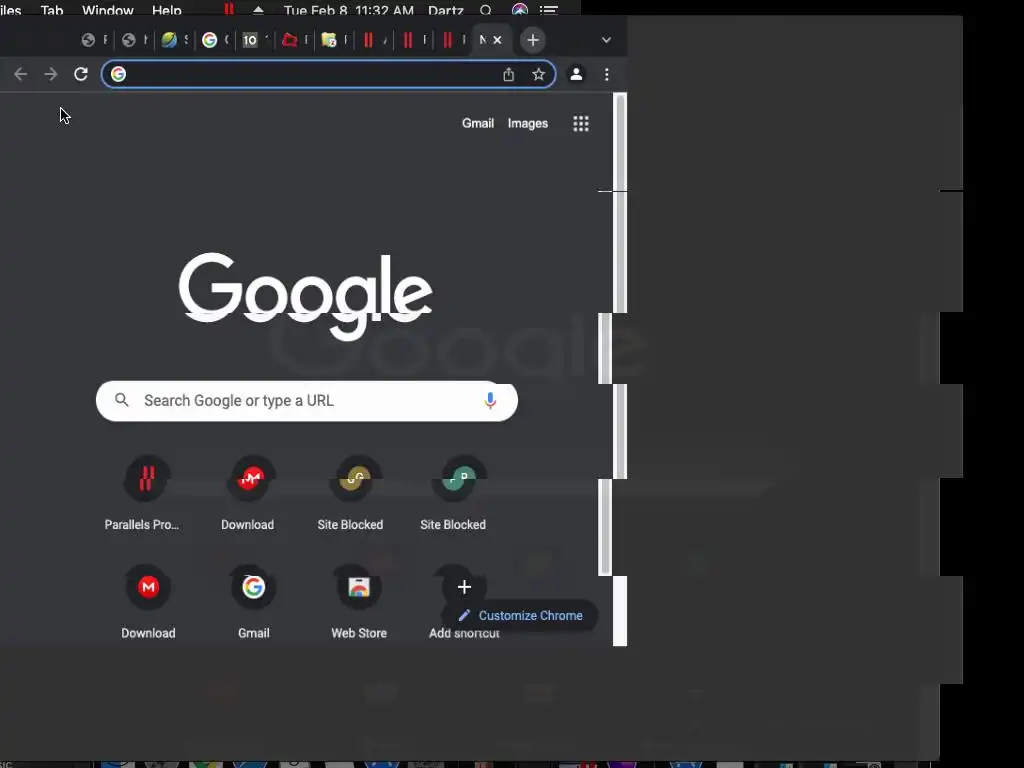
Task: Bookmark this tab with the star icon
Action: coord(538,74)
